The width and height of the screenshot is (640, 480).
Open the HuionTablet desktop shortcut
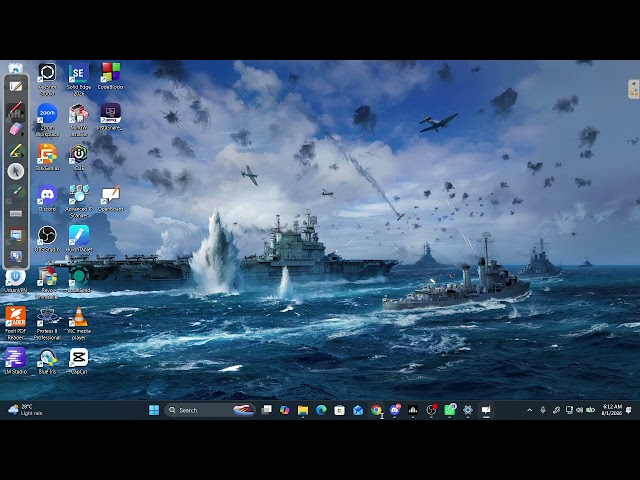pyautogui.click(x=79, y=239)
